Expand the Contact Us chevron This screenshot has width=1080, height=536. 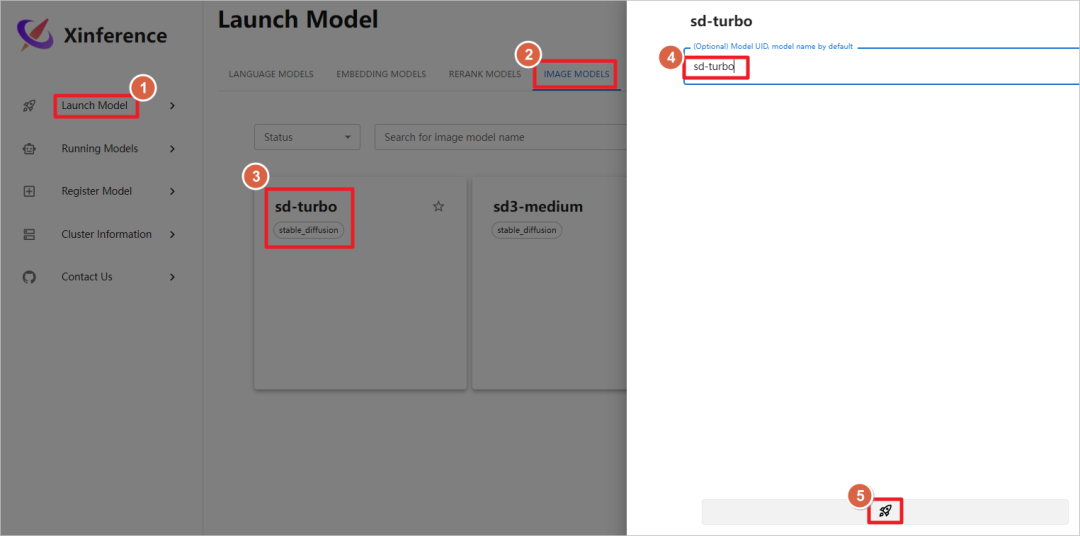coord(172,277)
